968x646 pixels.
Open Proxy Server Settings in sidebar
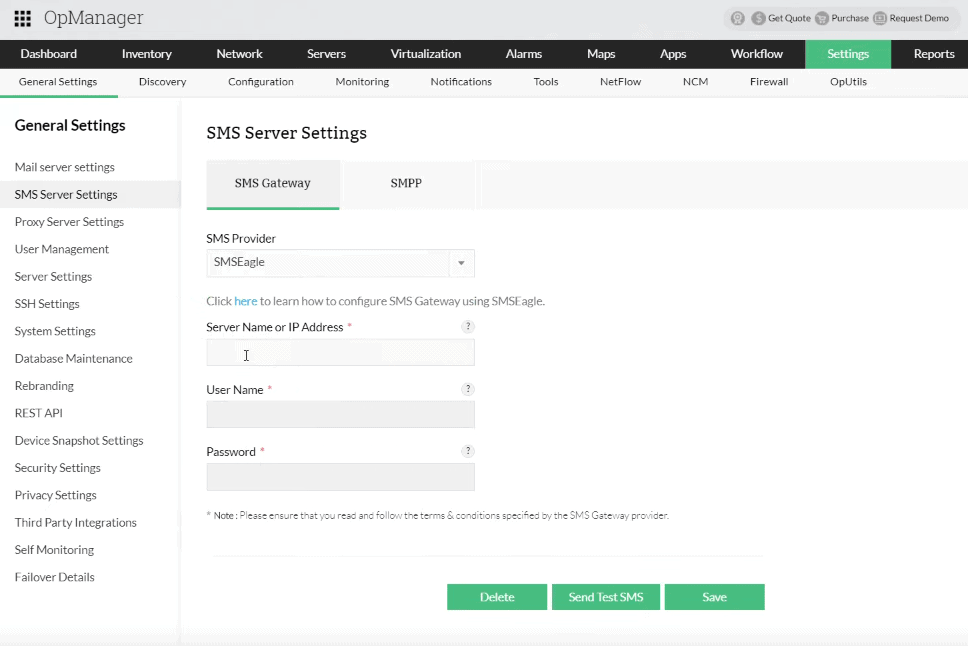click(69, 222)
